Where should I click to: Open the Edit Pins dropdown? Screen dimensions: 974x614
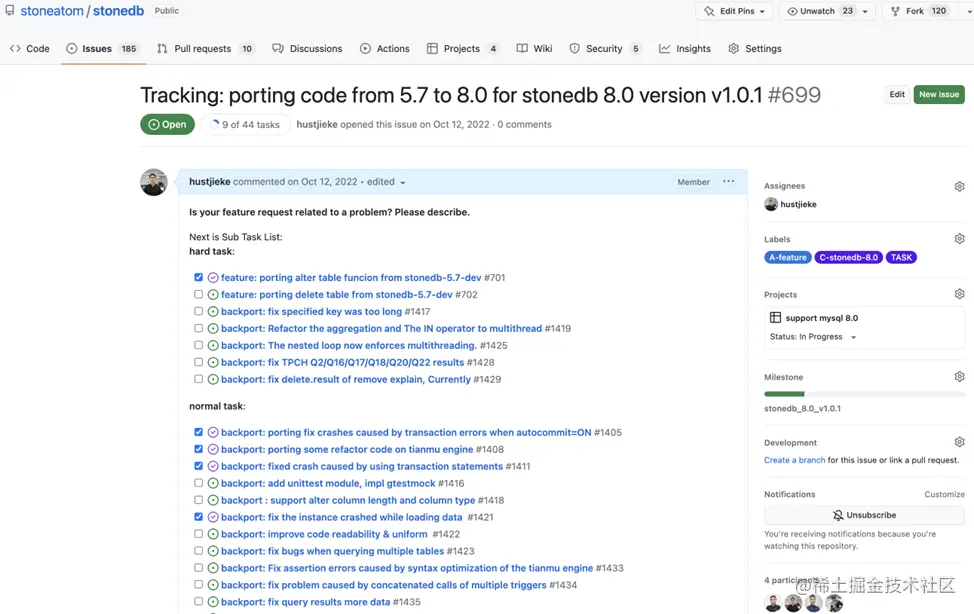click(x=734, y=11)
